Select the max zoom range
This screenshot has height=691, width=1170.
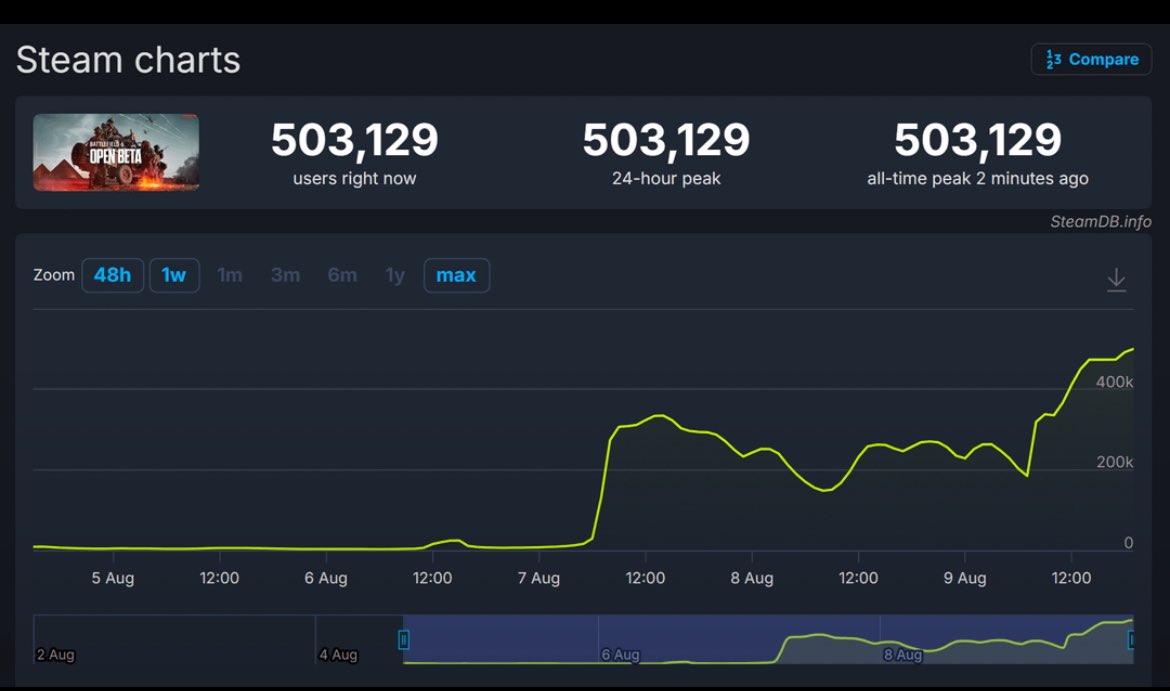pos(456,275)
